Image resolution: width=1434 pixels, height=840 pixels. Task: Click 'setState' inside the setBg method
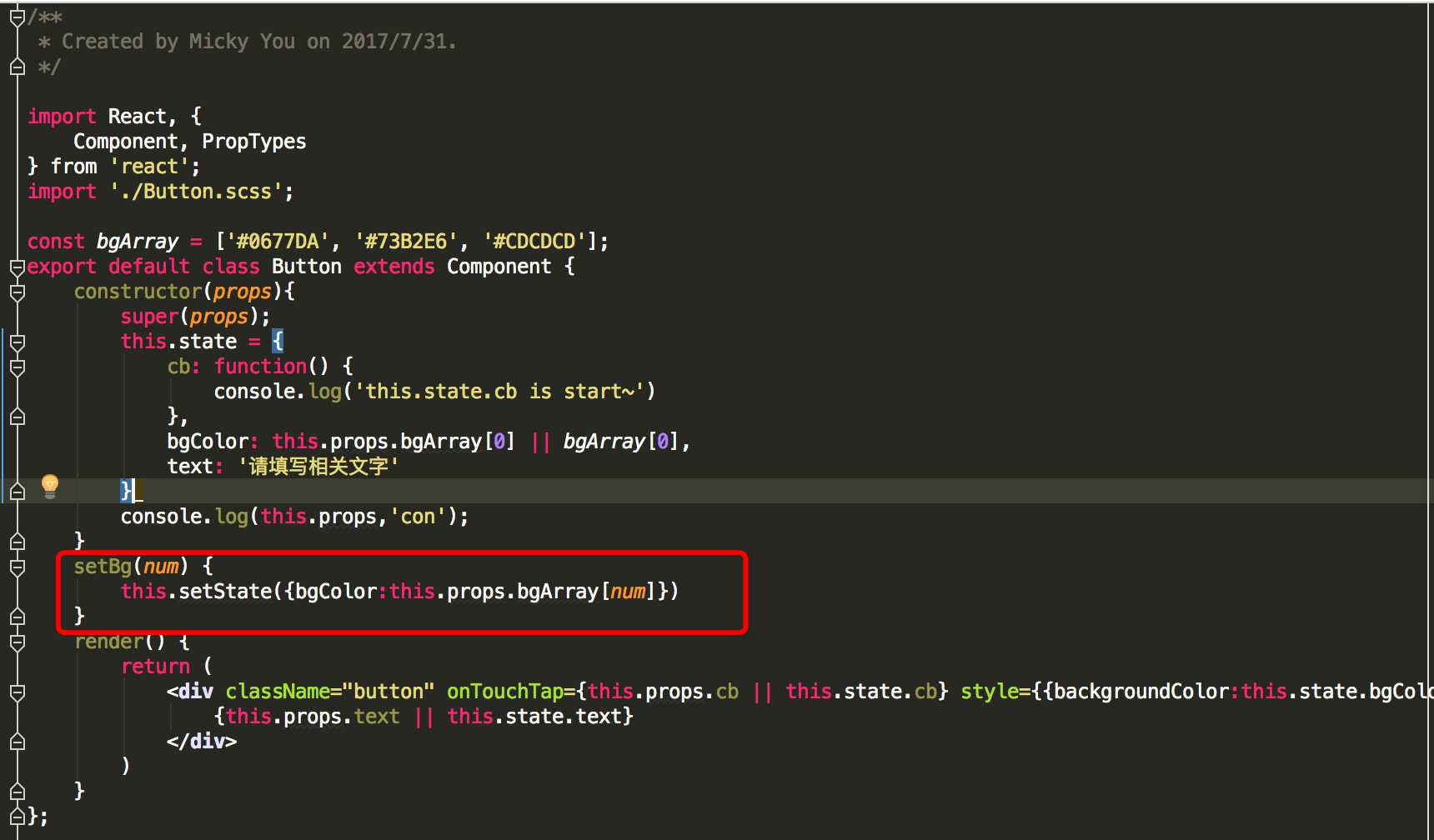tap(225, 592)
